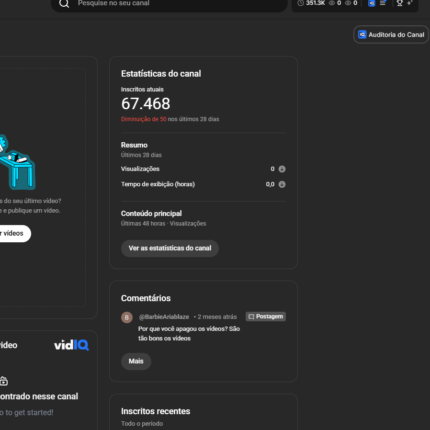The image size is (430, 430).
Task: Click 'Todo o período' under Inscritos recentes
Action: [142, 424]
